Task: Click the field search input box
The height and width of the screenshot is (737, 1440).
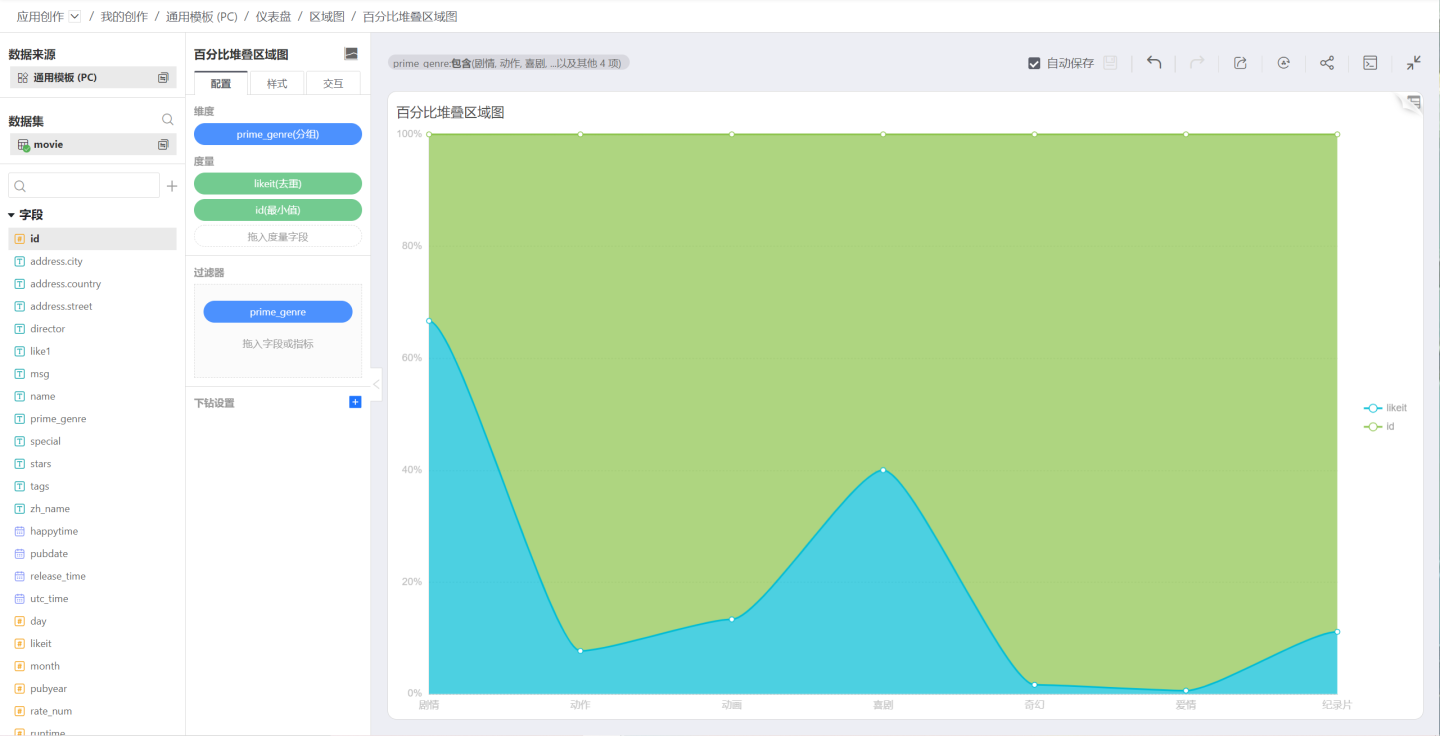Action: [x=85, y=186]
